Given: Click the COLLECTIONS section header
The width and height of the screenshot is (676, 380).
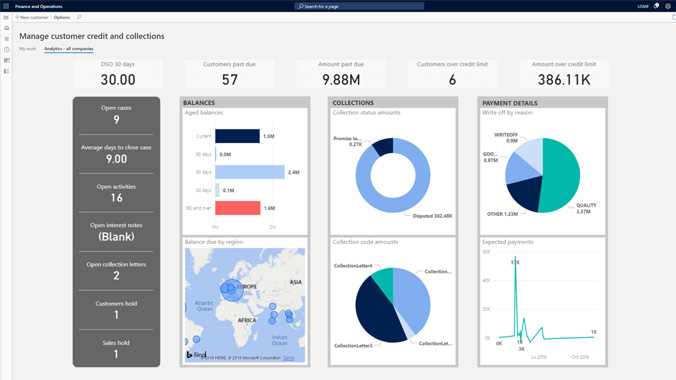Looking at the screenshot, I should click(353, 103).
